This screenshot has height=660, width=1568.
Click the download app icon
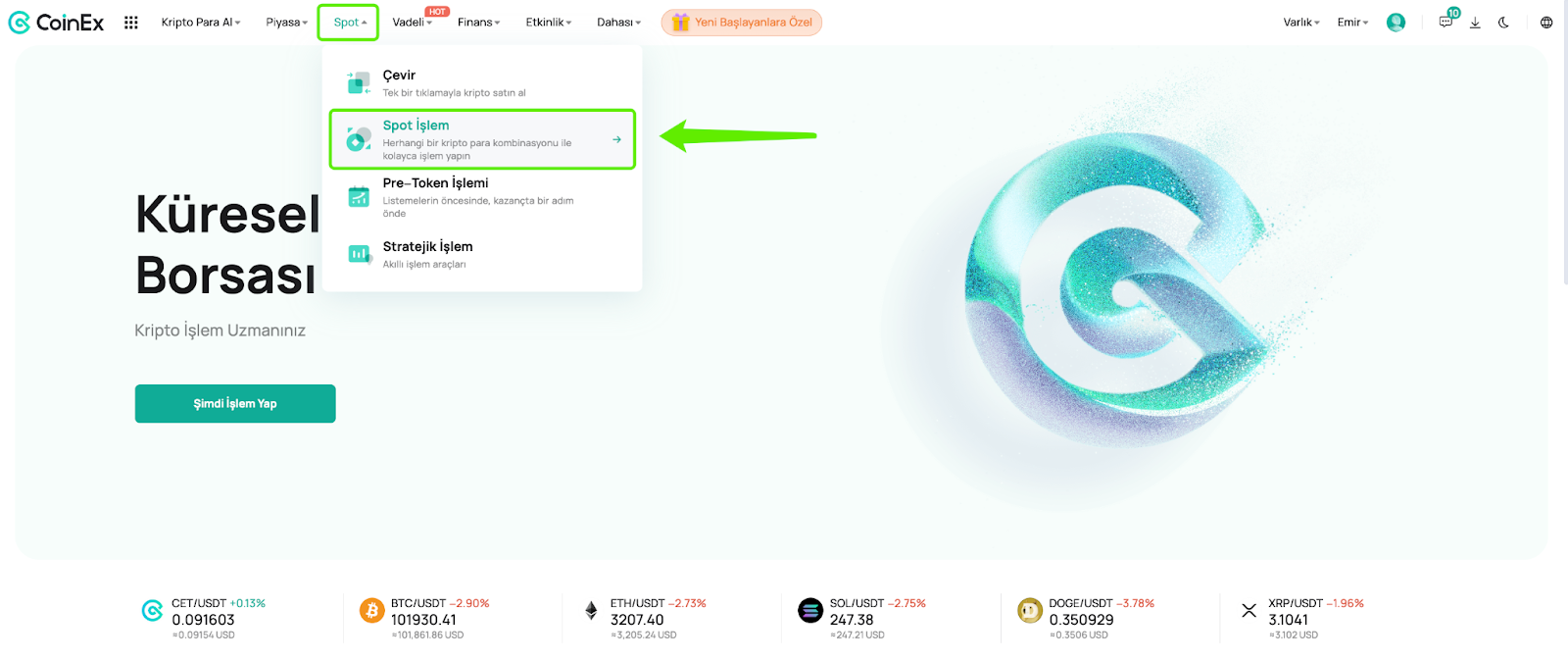[x=1475, y=23]
